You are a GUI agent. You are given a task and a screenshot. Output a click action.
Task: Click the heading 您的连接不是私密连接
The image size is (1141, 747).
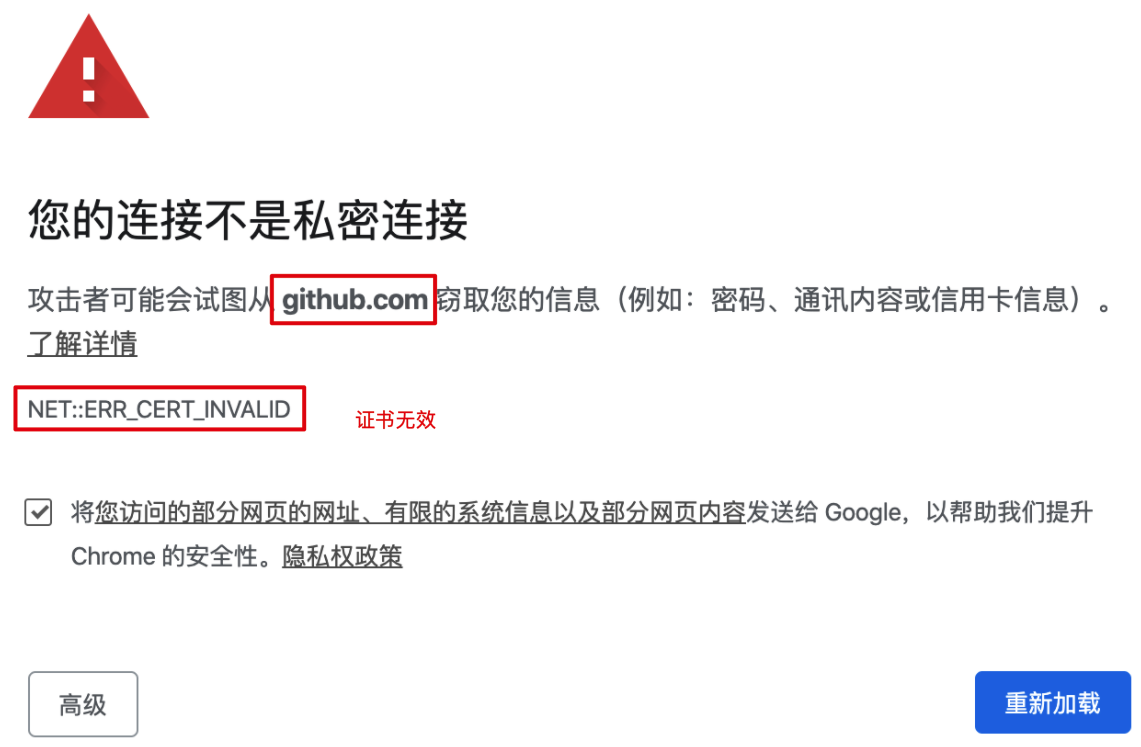click(x=247, y=220)
